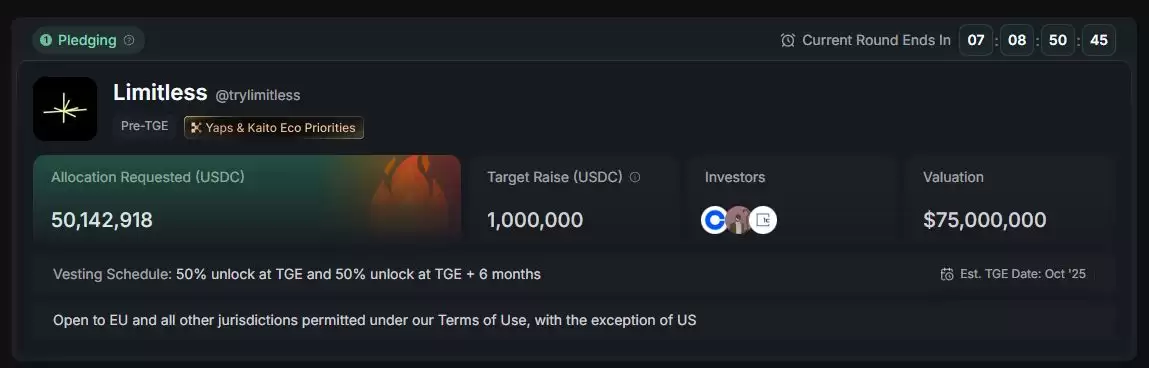1149x368 pixels.
Task: Click the Allocation Requested card
Action: (x=247, y=199)
